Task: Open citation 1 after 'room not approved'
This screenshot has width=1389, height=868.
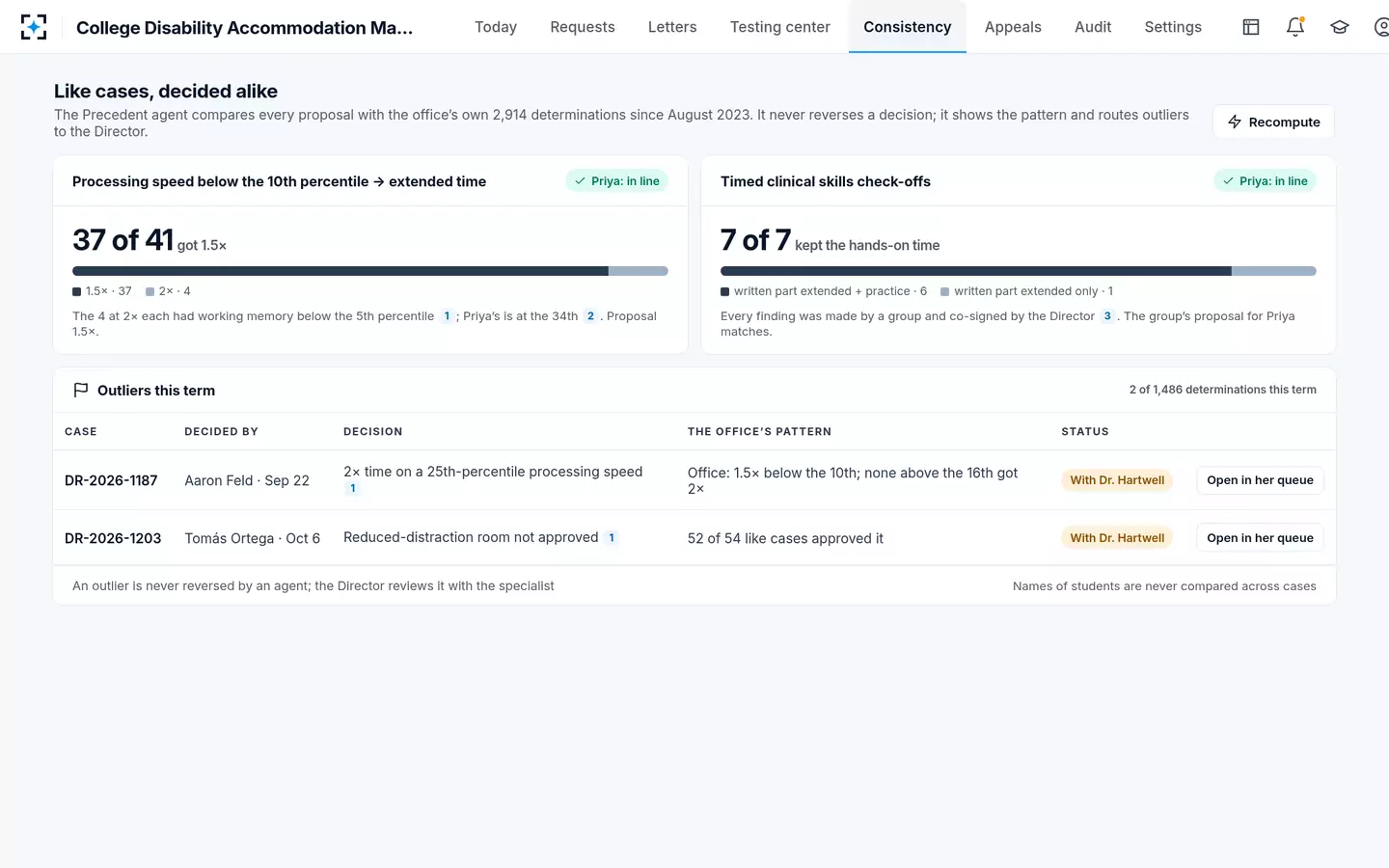Action: (x=612, y=538)
